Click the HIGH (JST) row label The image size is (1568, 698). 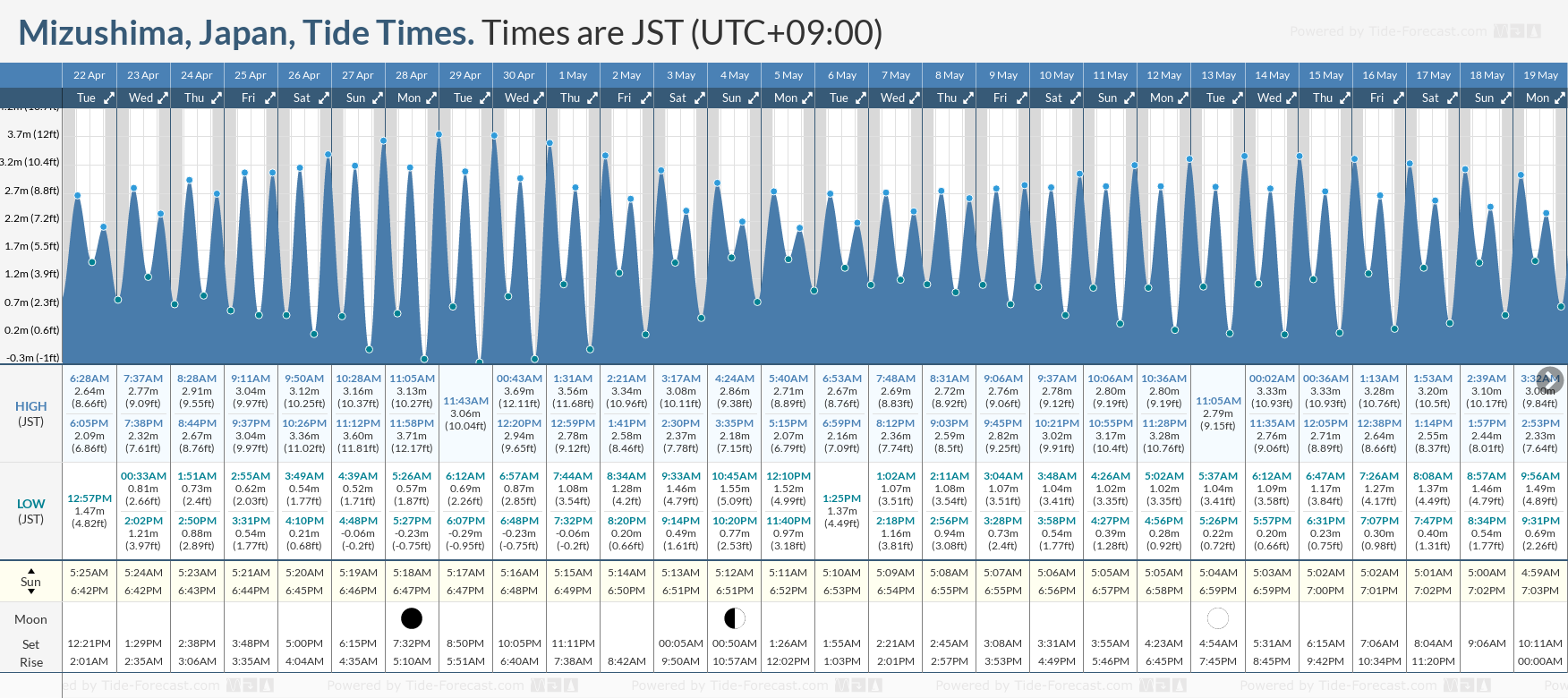pos(31,413)
